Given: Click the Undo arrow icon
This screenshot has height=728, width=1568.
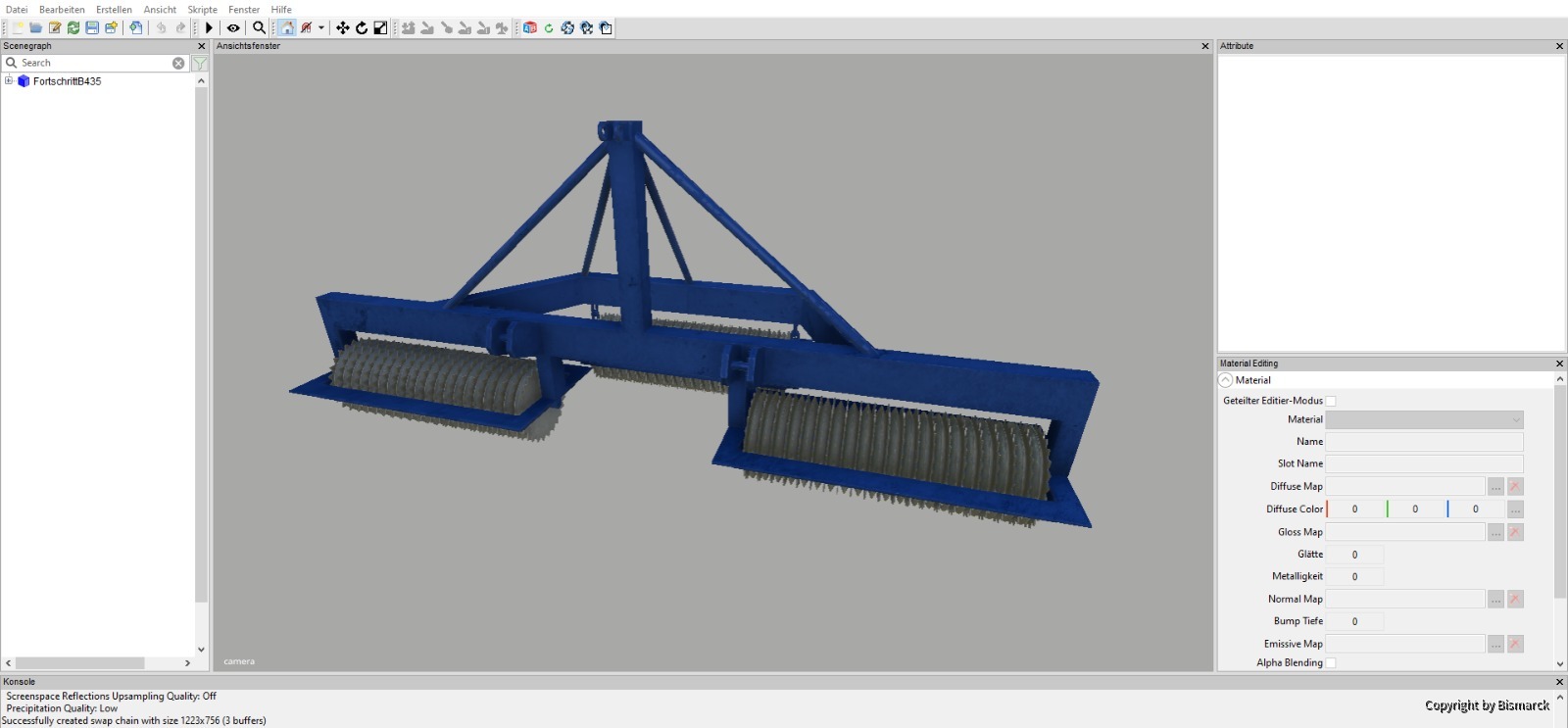Looking at the screenshot, I should (162, 28).
